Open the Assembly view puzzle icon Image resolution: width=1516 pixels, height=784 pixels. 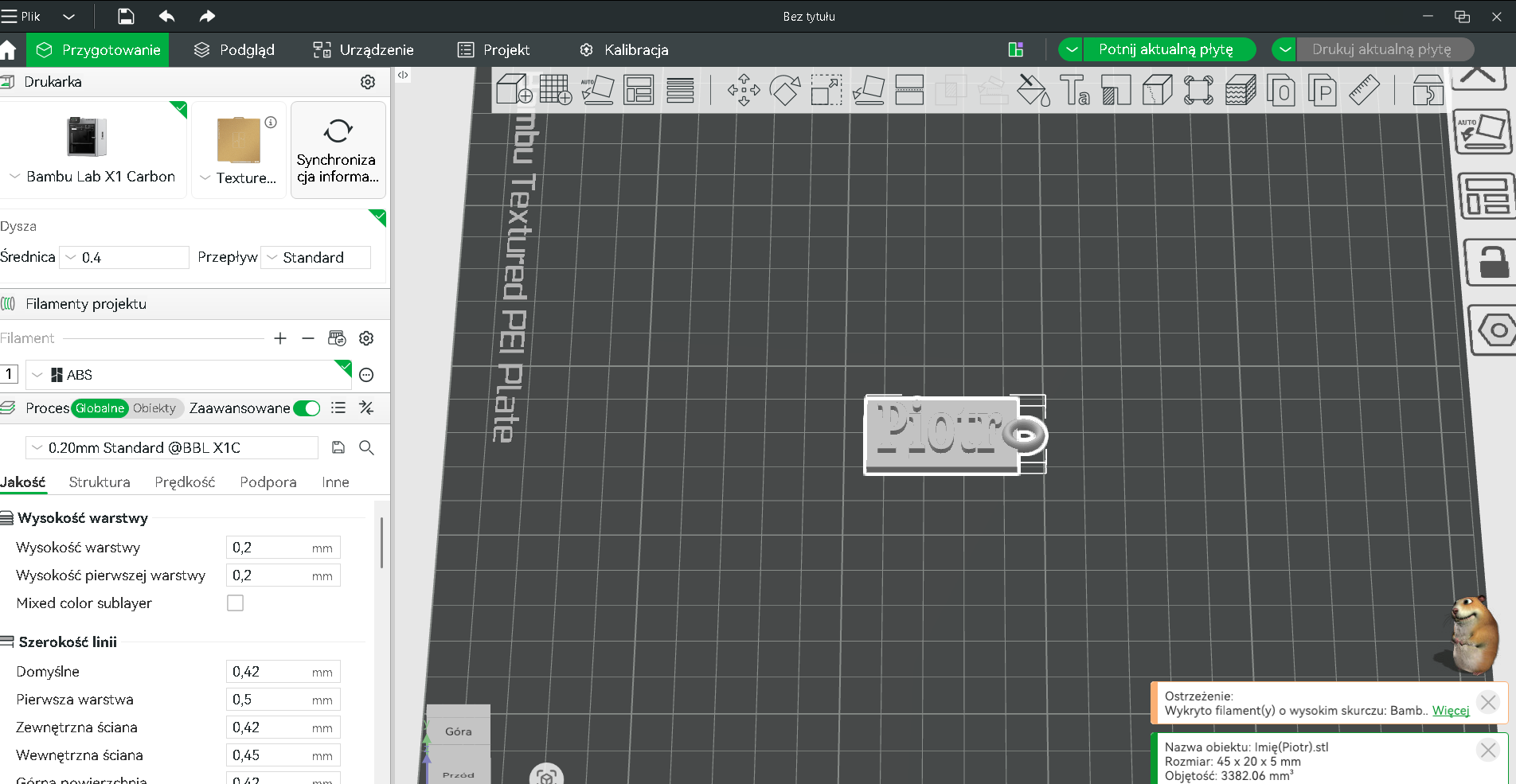click(1428, 90)
